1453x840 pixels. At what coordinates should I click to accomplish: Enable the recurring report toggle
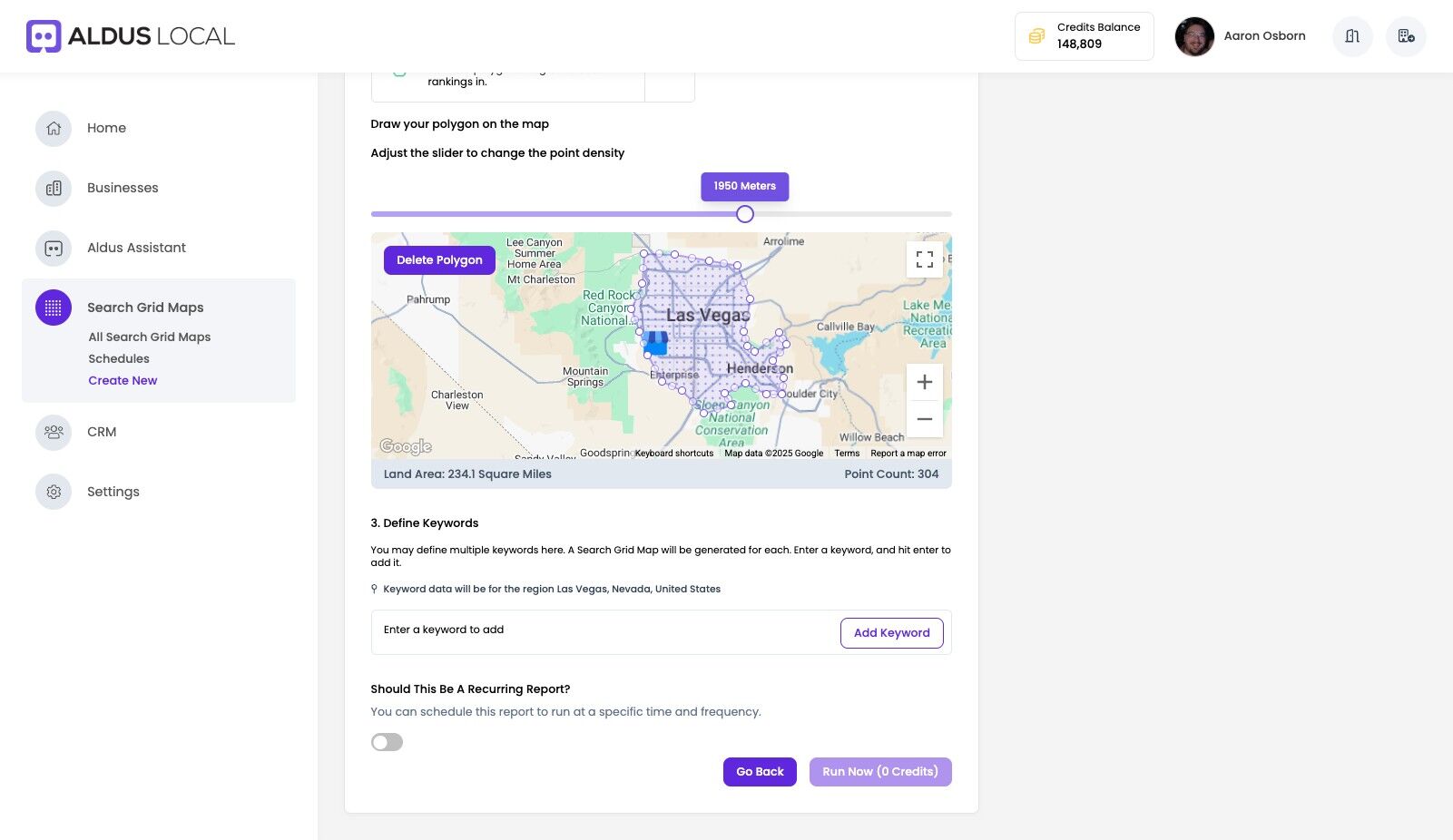[x=387, y=742]
